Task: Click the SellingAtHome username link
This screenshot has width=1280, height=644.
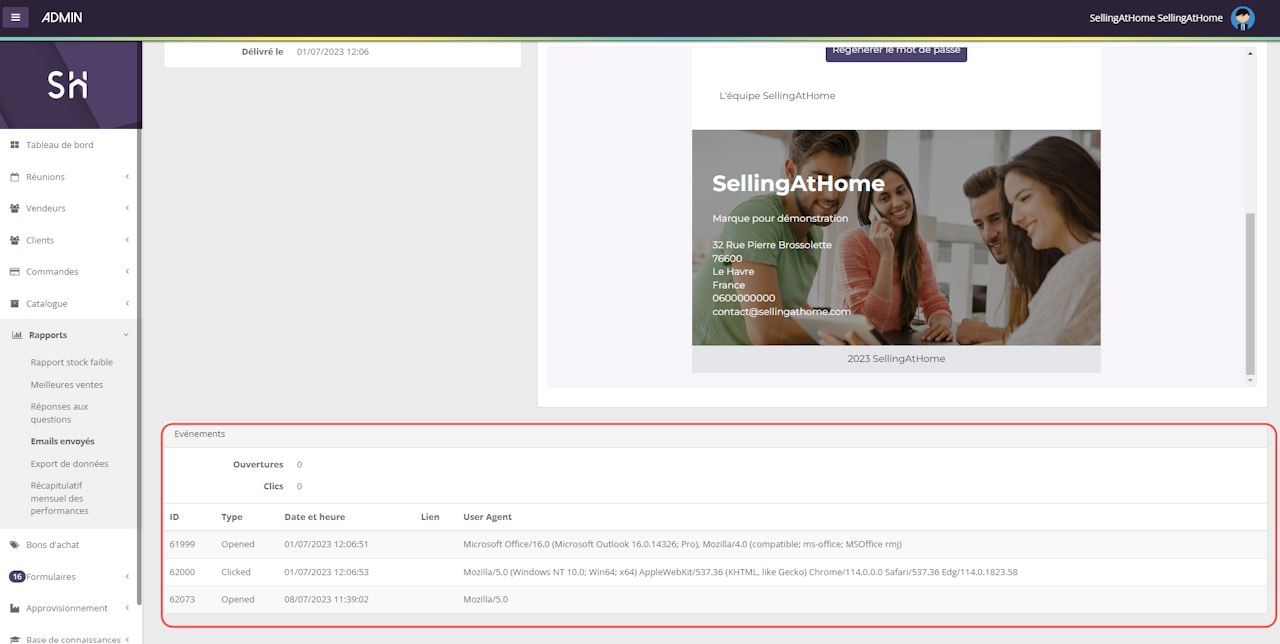Action: 1155,18
